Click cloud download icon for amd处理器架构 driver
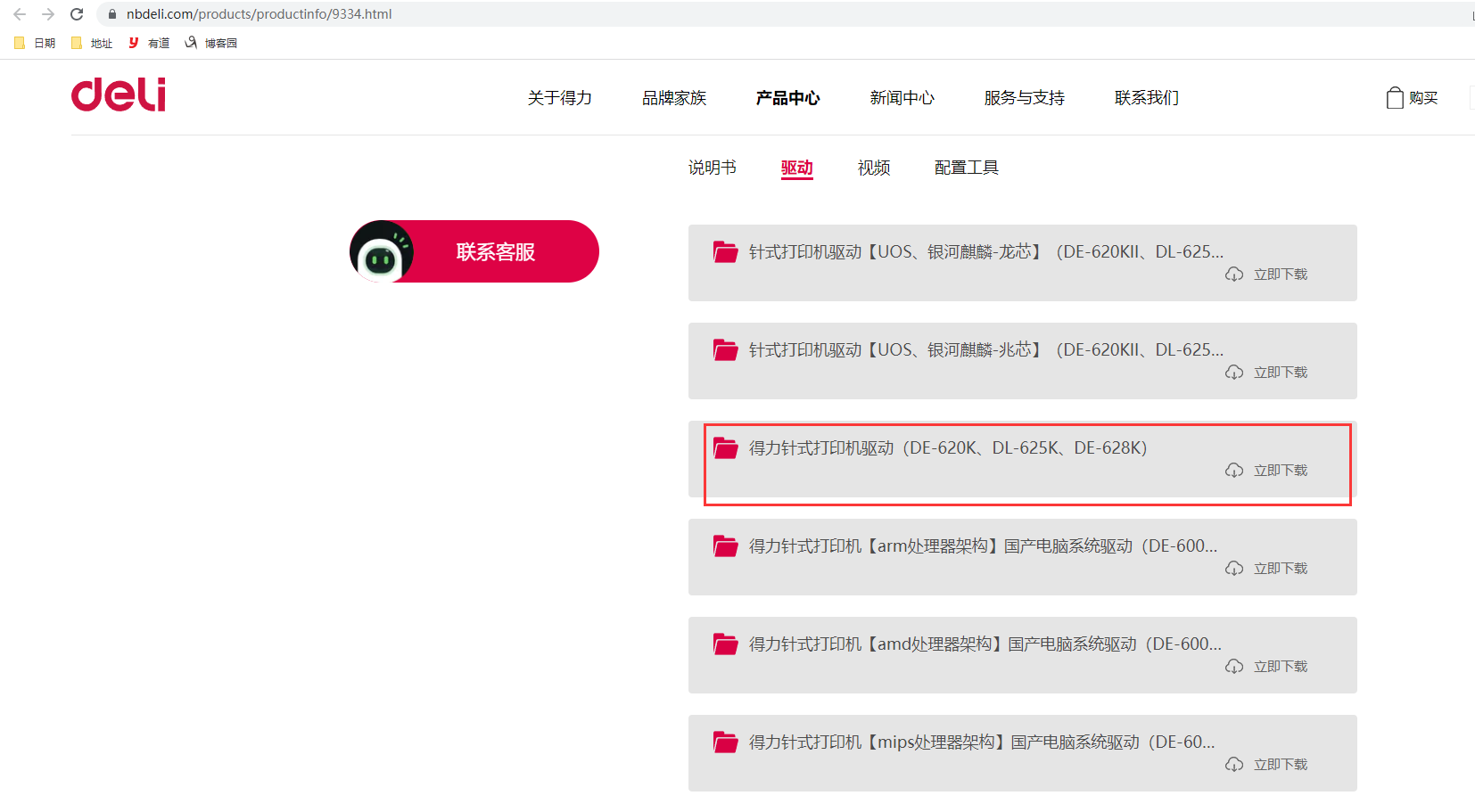Screen dimensions: 1475x812 1234,667
